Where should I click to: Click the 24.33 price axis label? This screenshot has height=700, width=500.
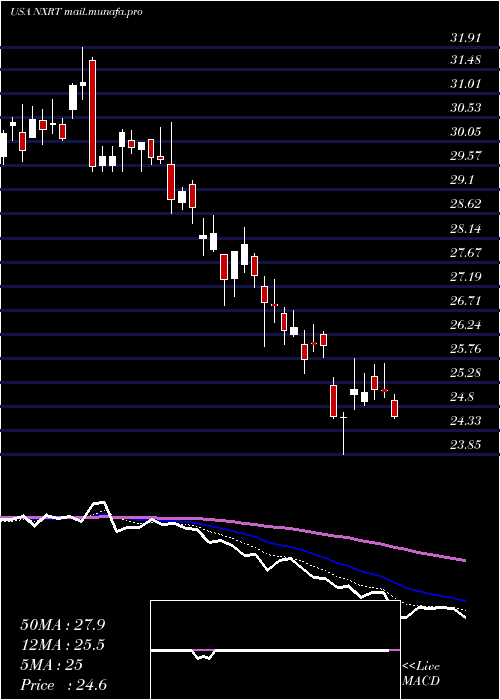point(466,421)
